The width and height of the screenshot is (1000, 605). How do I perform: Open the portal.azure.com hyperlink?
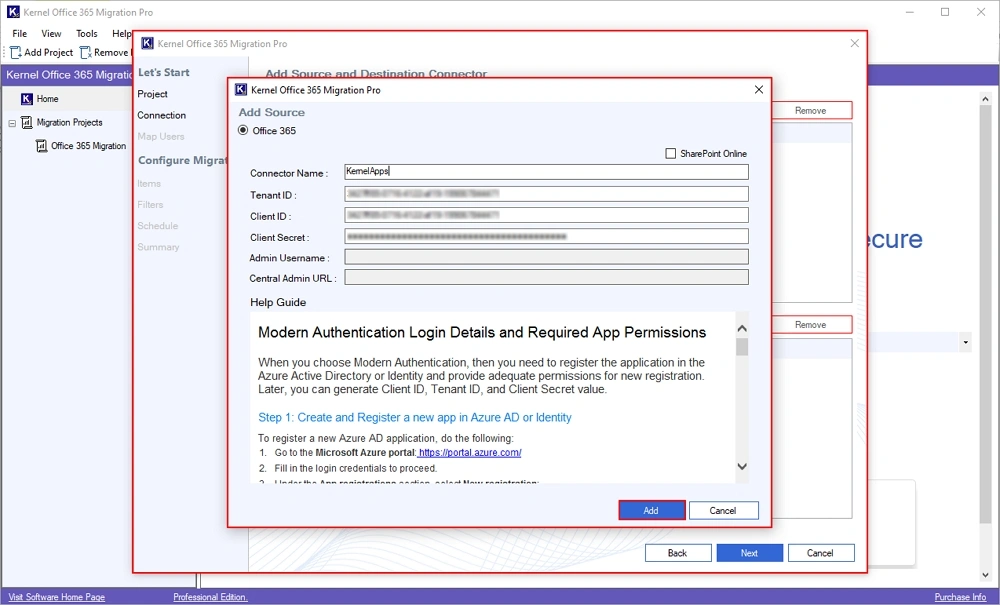[470, 451]
